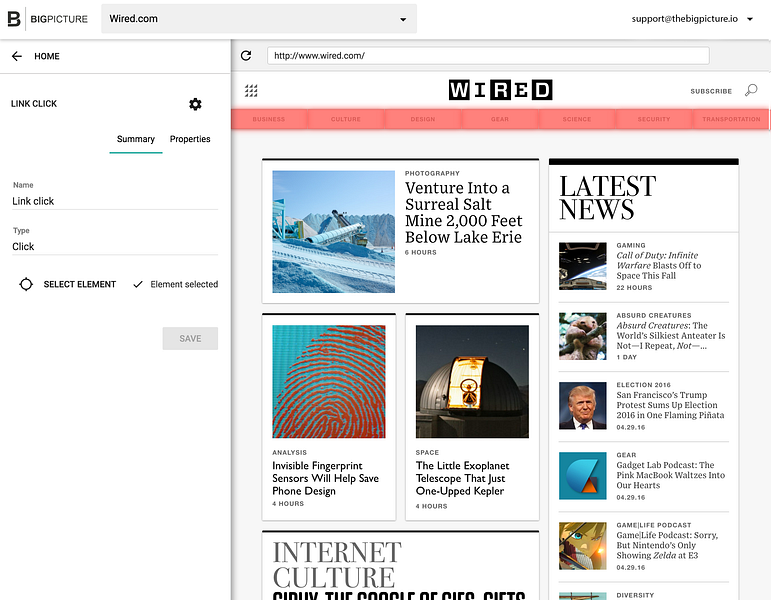Click the fingerprint image thumbnail
The height and width of the screenshot is (600, 771).
click(x=329, y=382)
